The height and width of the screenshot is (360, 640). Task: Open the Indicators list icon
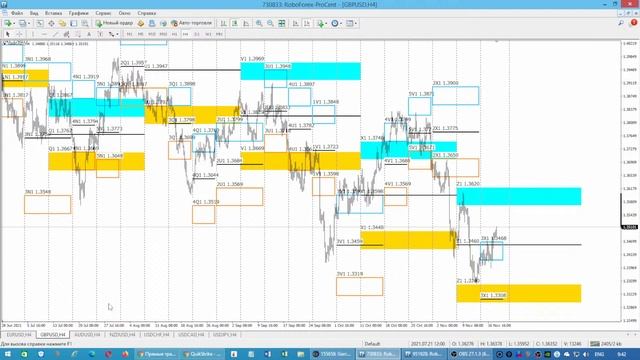pos(320,24)
